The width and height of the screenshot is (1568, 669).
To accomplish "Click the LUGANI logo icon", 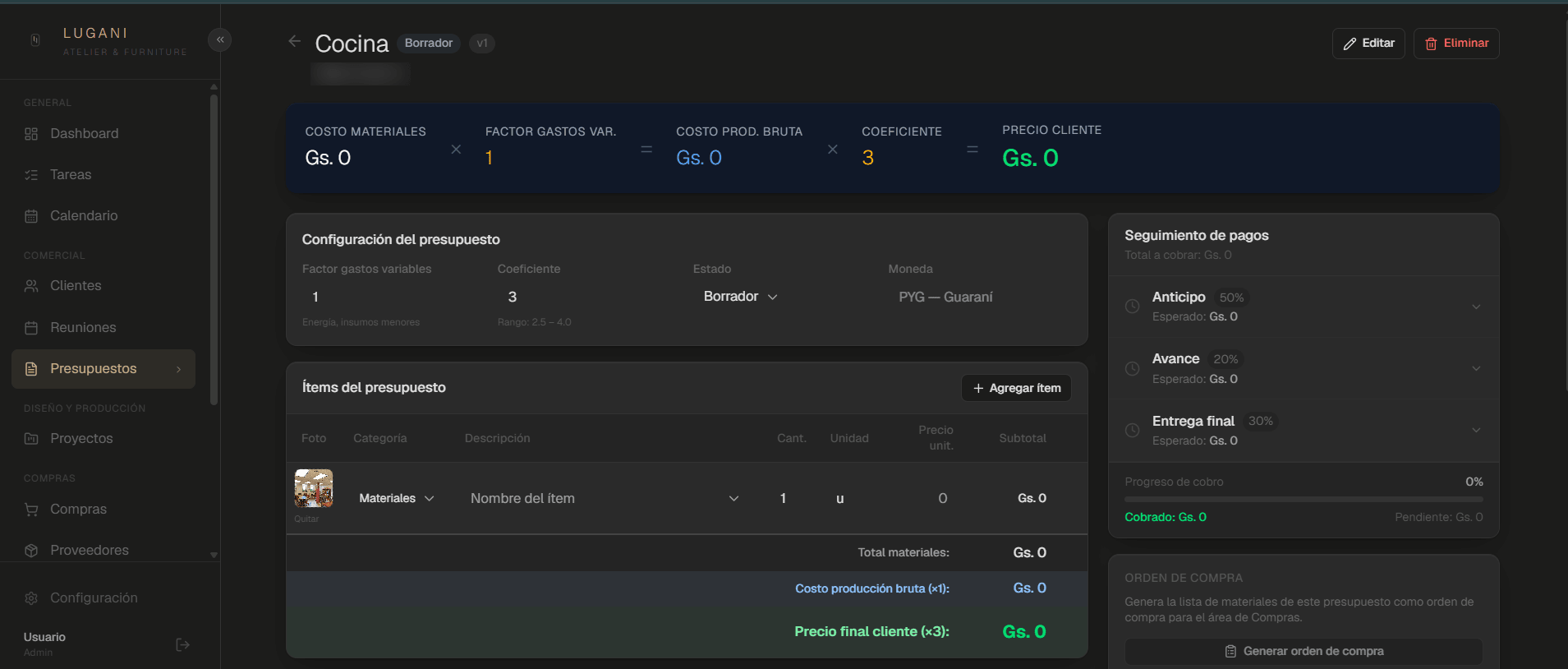I will (x=35, y=40).
